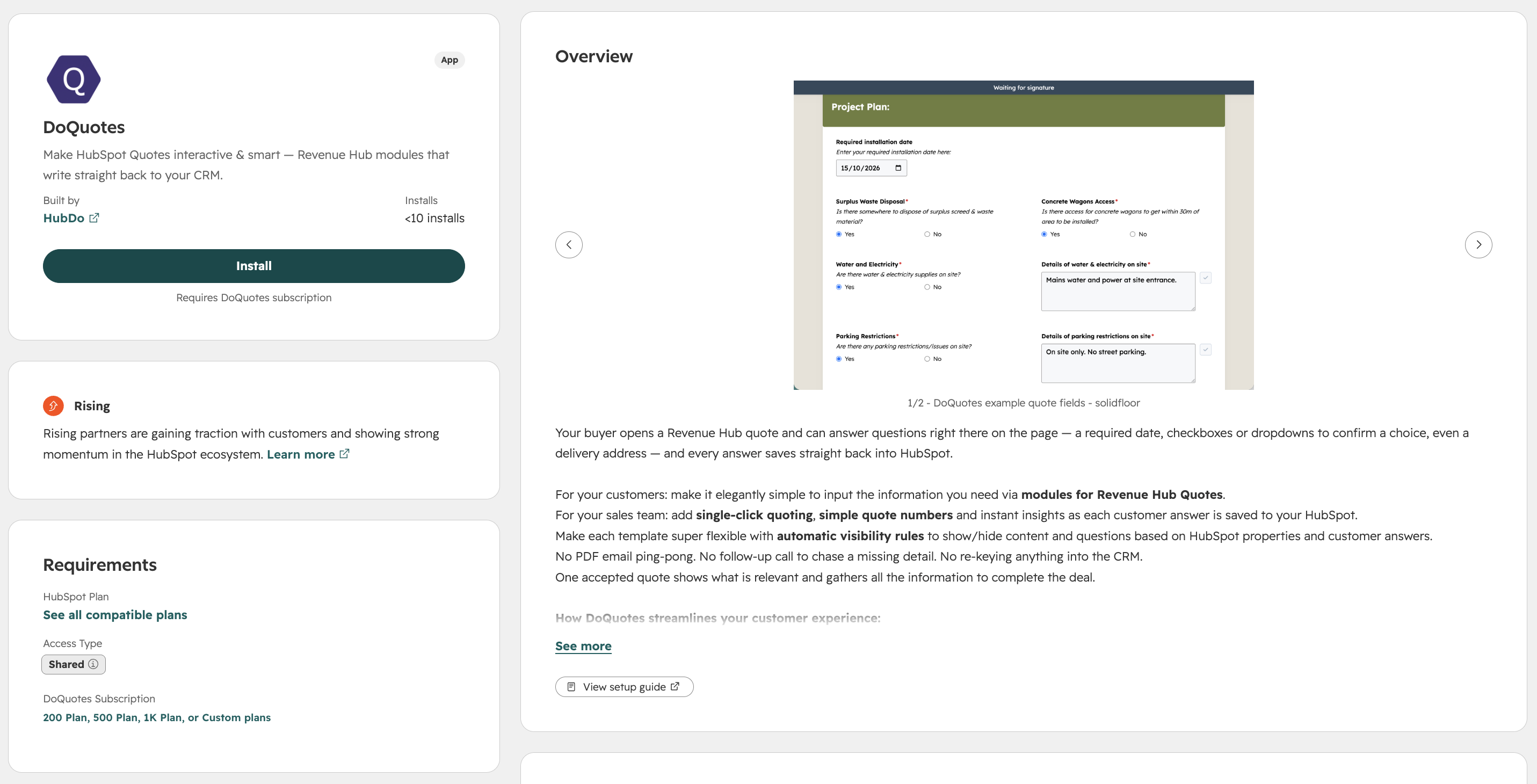Click checkmark beside parking restrictions details box
Viewport: 1537px width, 784px height.
(1205, 350)
